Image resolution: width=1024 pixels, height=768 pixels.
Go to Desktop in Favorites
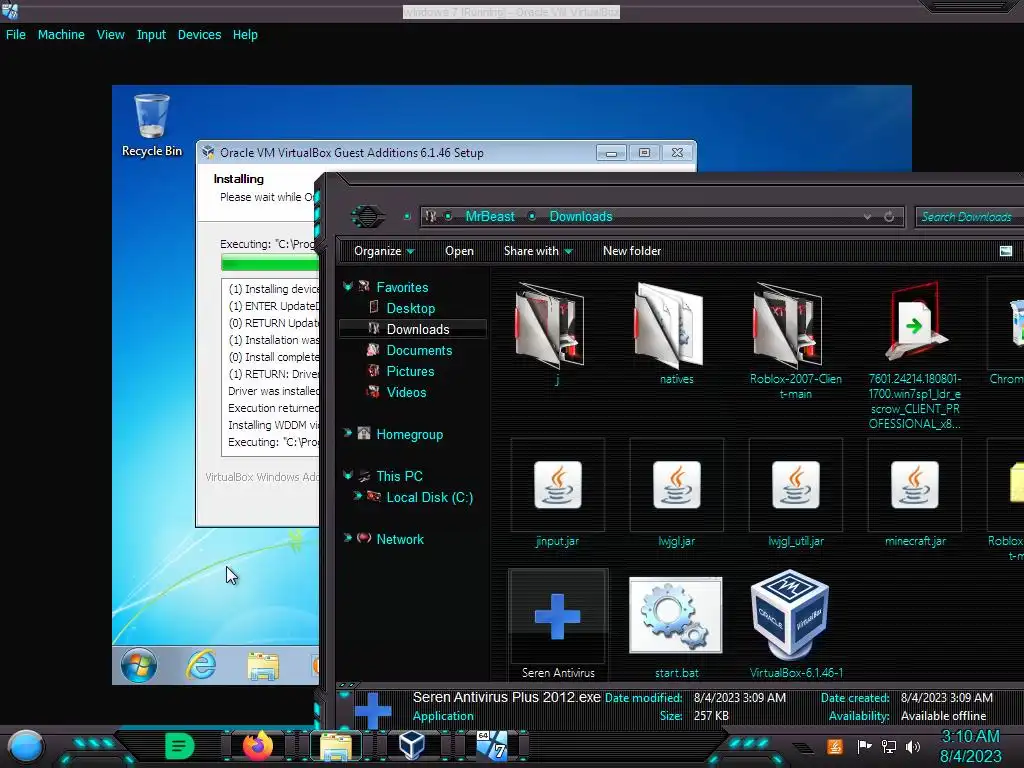[x=410, y=308]
